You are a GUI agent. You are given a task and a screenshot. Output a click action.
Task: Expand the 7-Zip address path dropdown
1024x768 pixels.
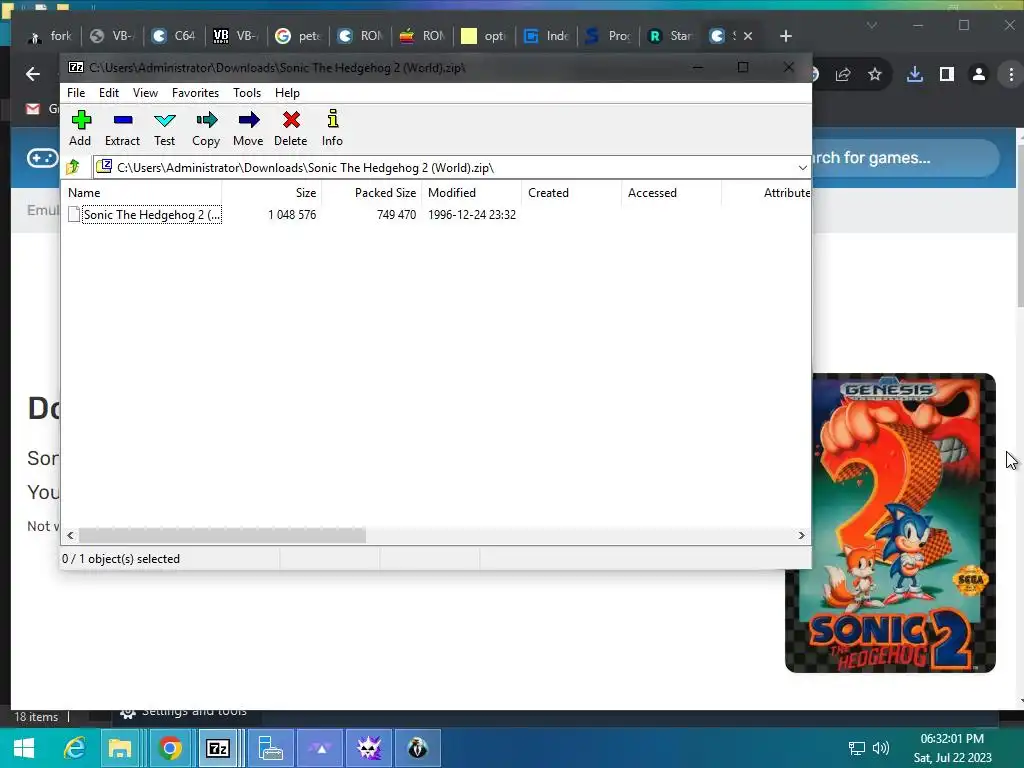[803, 168]
